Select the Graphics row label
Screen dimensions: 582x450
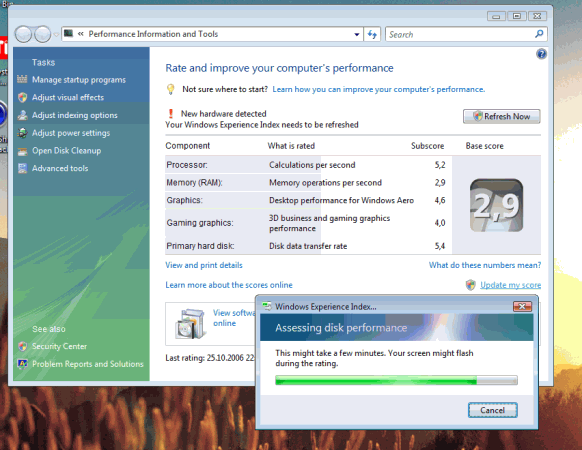tap(184, 200)
